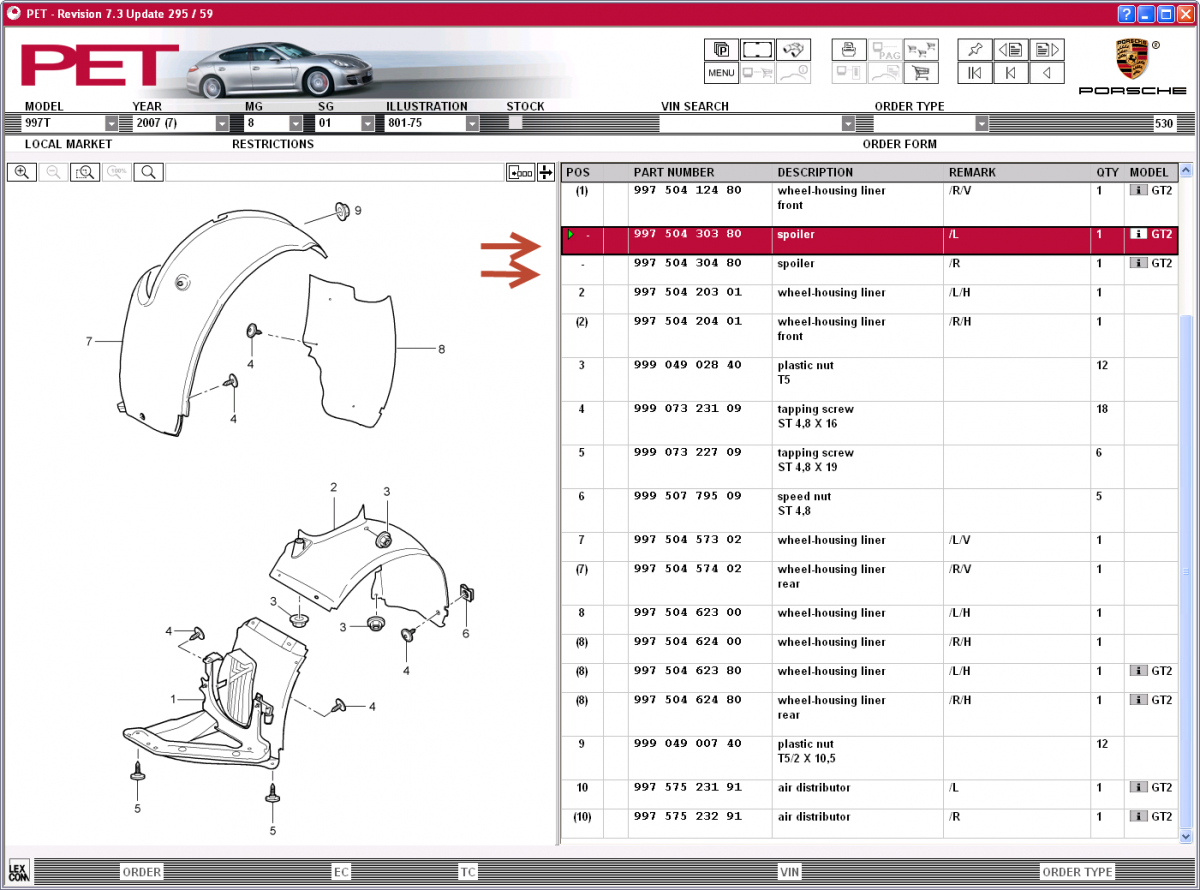Click the multiple shopping carts icon
Screen dimensions: 1200x890
point(920,49)
